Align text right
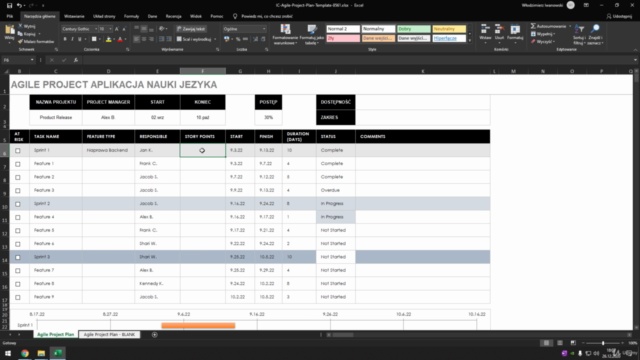The image size is (640, 360). (151, 39)
